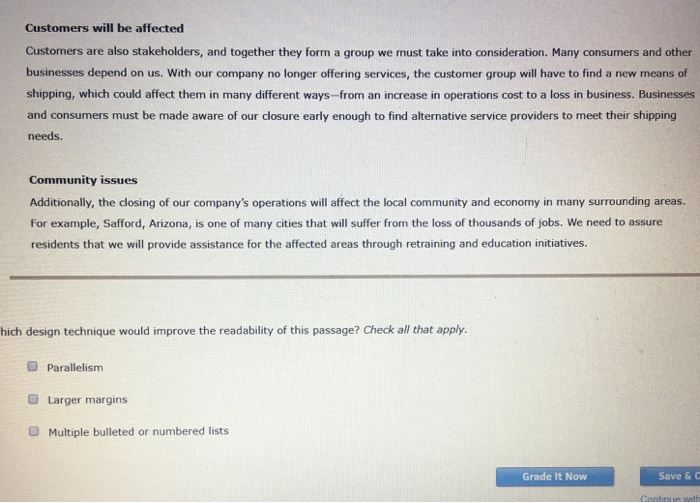Click the horizontal divider below the passage
Image resolution: width=700 pixels, height=503 pixels.
pos(355,277)
